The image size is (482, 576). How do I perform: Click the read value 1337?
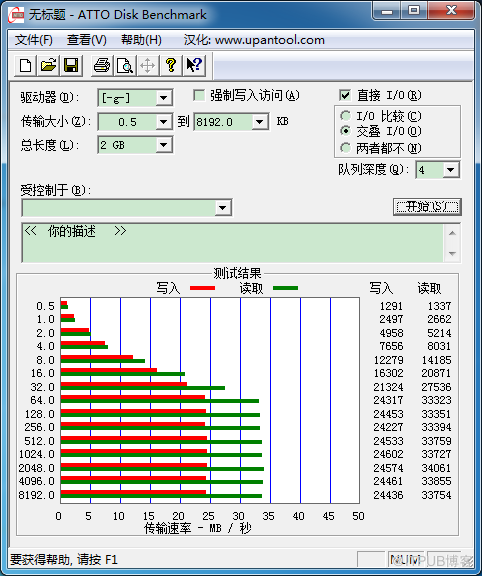tap(439, 306)
